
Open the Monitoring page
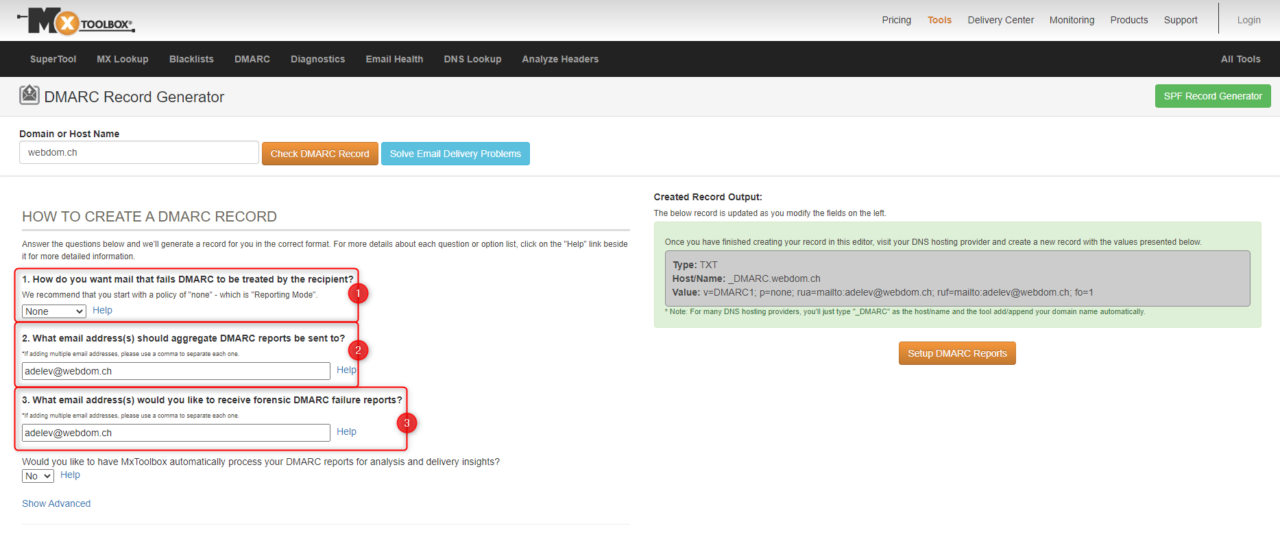[1071, 20]
